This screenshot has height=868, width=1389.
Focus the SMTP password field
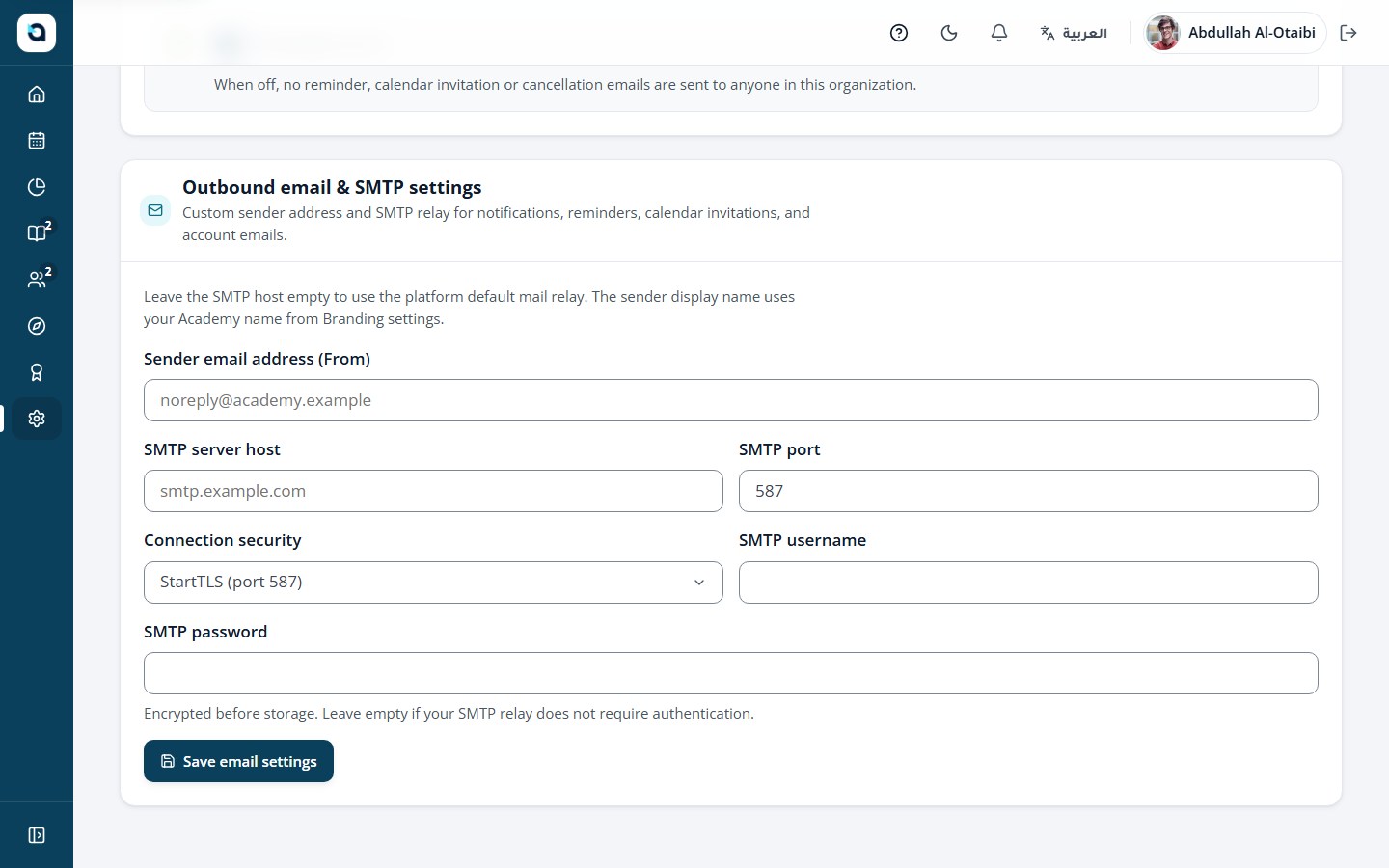(730, 673)
